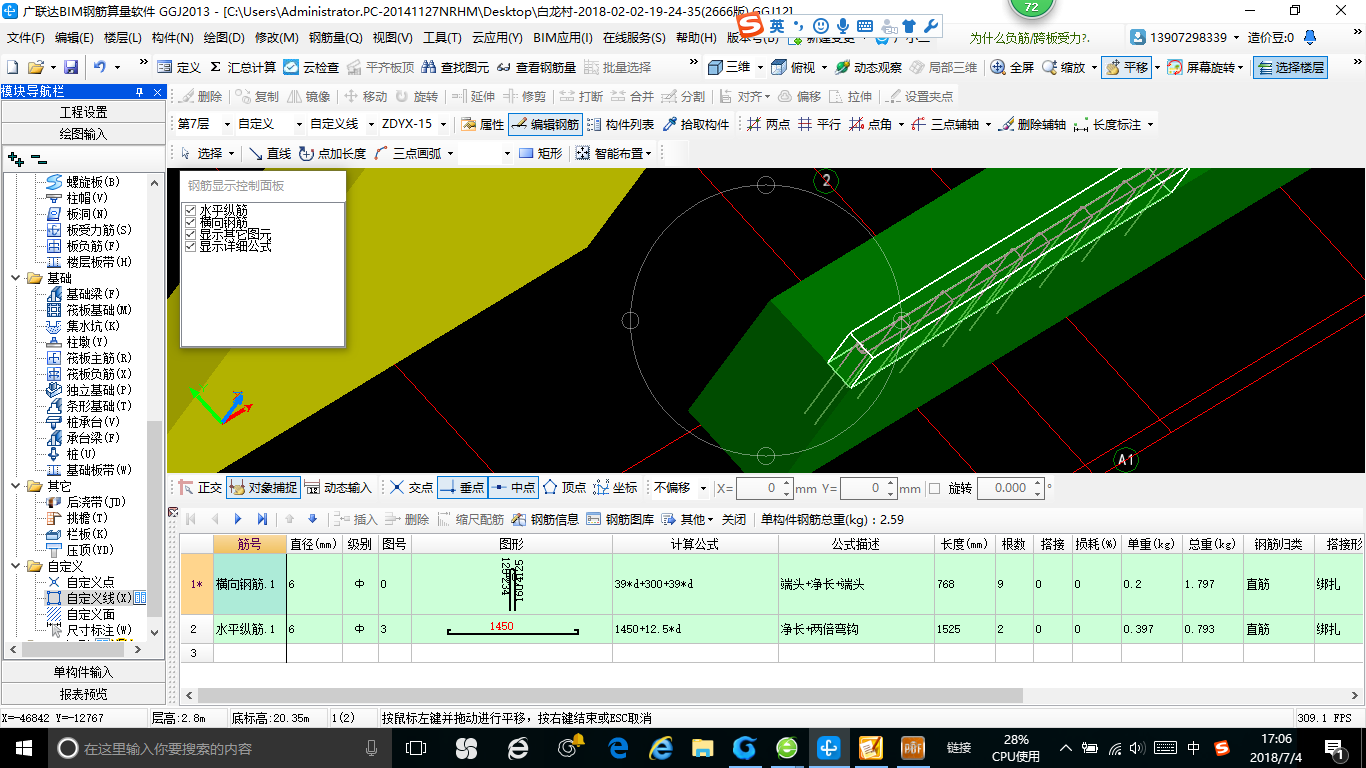
Task: Select 拾取构件 pick component tool
Action: coord(695,124)
